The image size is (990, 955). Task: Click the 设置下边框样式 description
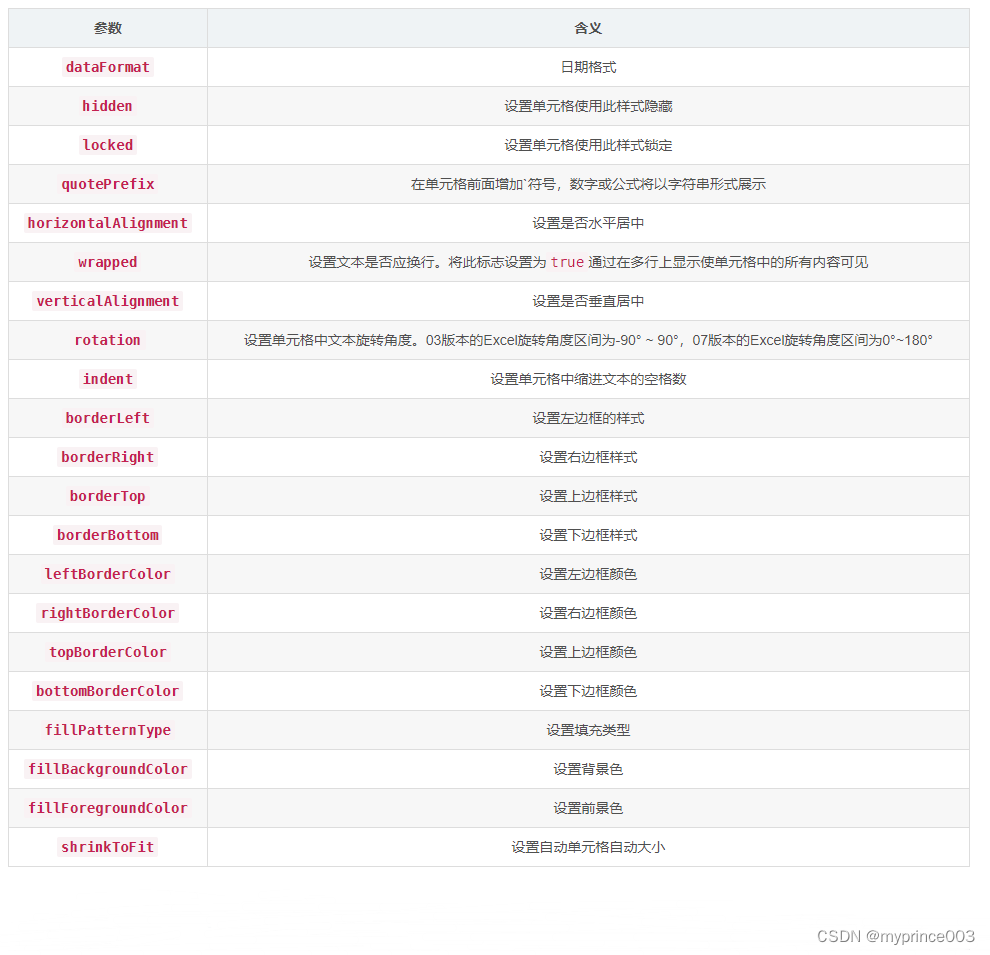(588, 535)
